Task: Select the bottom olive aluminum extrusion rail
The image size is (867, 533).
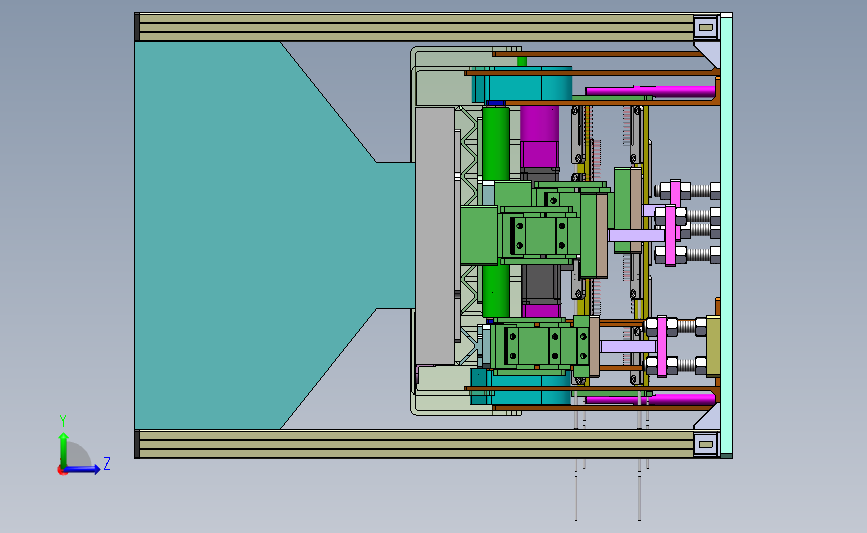Action: pyautogui.click(x=416, y=444)
